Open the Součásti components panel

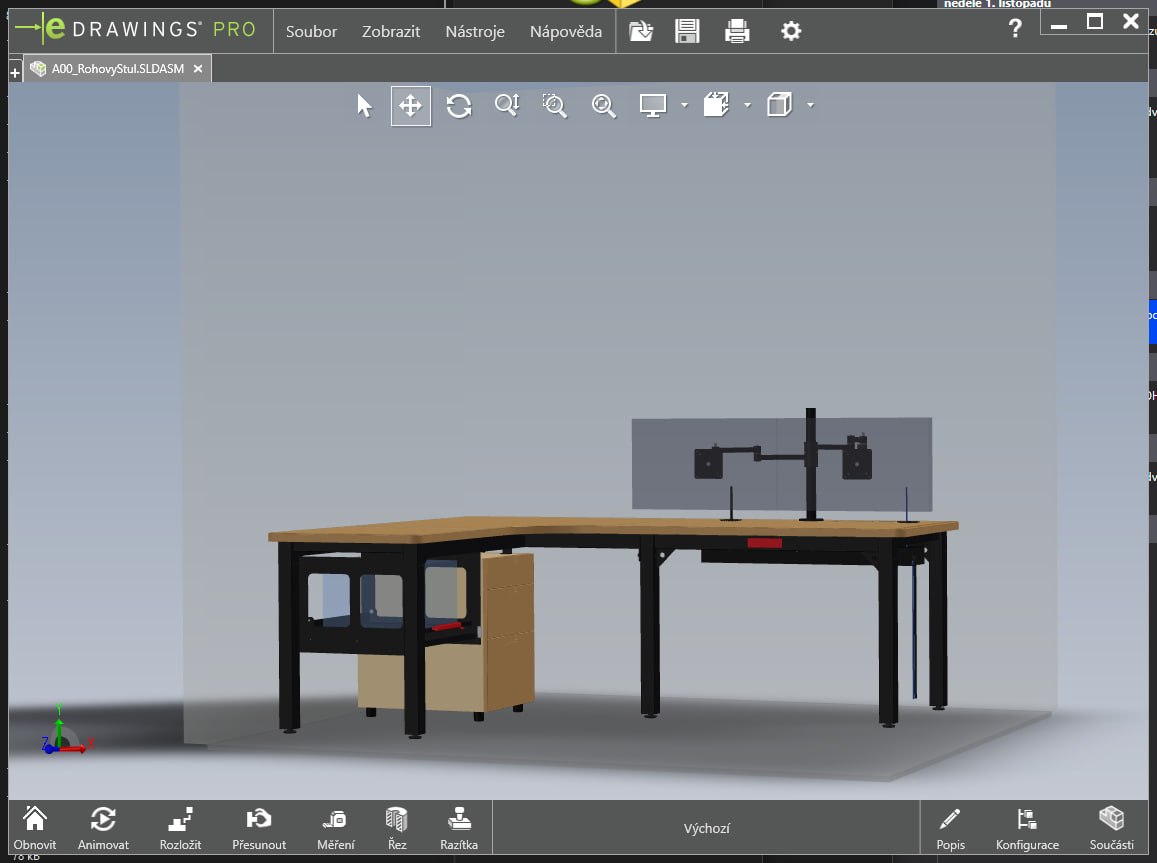[1111, 828]
